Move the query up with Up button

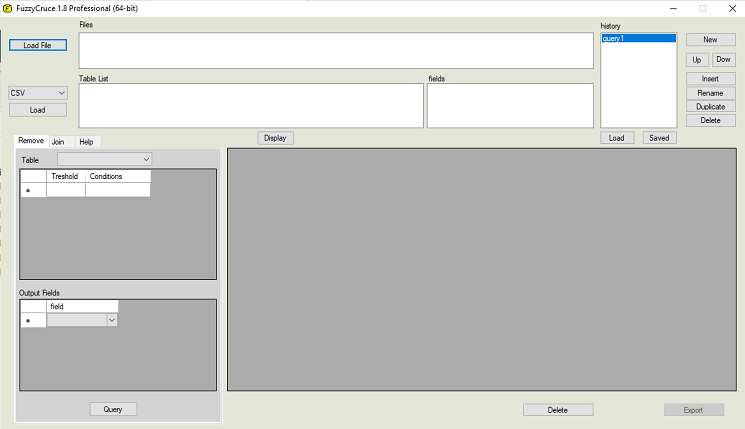pos(697,60)
